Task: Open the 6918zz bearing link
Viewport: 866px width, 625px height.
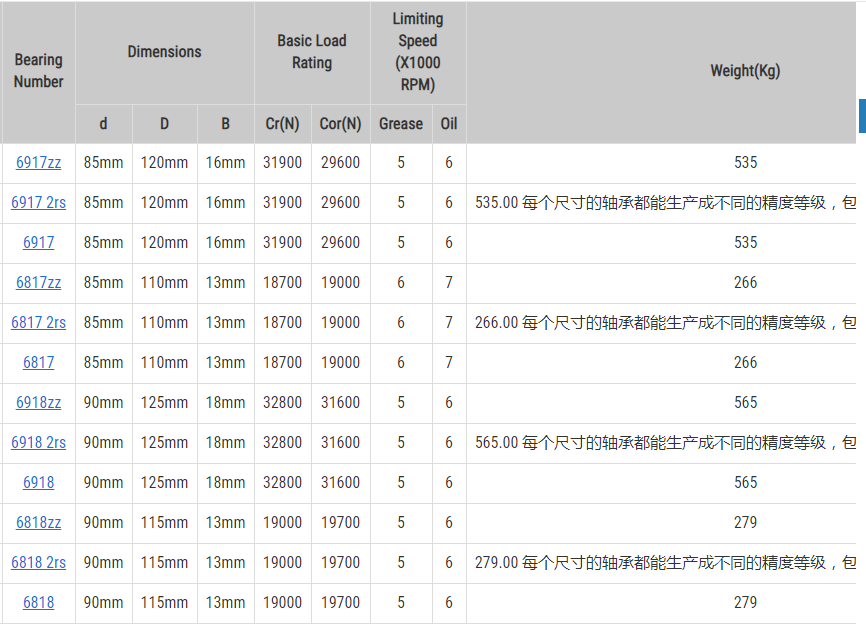Action: pos(38,402)
